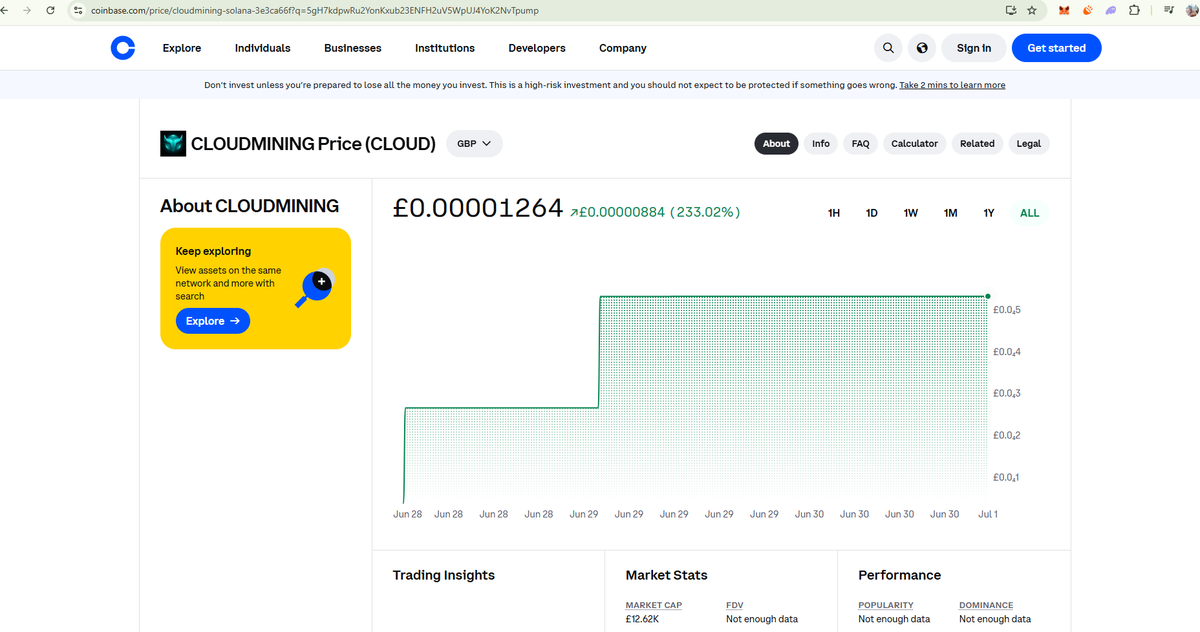The image size is (1200, 632).
Task: Open the Businesses menu
Action: [353, 48]
